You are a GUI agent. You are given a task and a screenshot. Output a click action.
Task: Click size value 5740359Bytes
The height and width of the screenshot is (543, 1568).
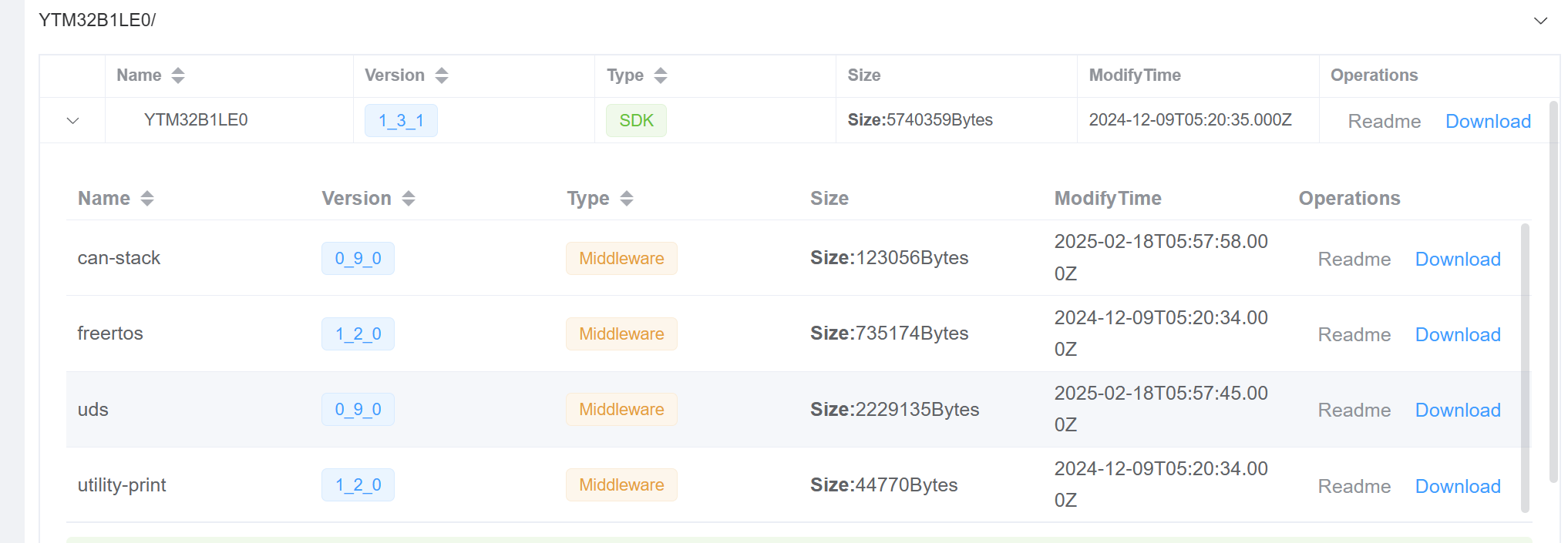[x=940, y=120]
